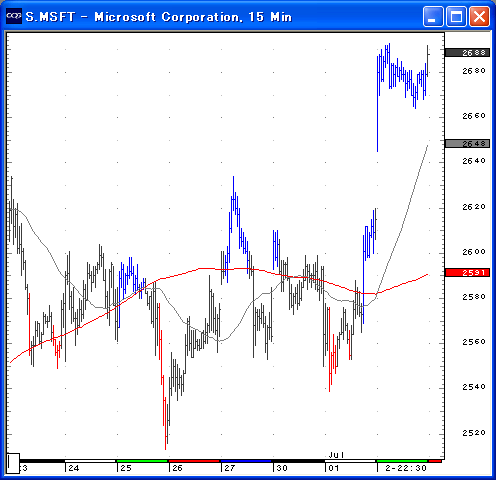Click date label 26 on time axis

[177, 468]
